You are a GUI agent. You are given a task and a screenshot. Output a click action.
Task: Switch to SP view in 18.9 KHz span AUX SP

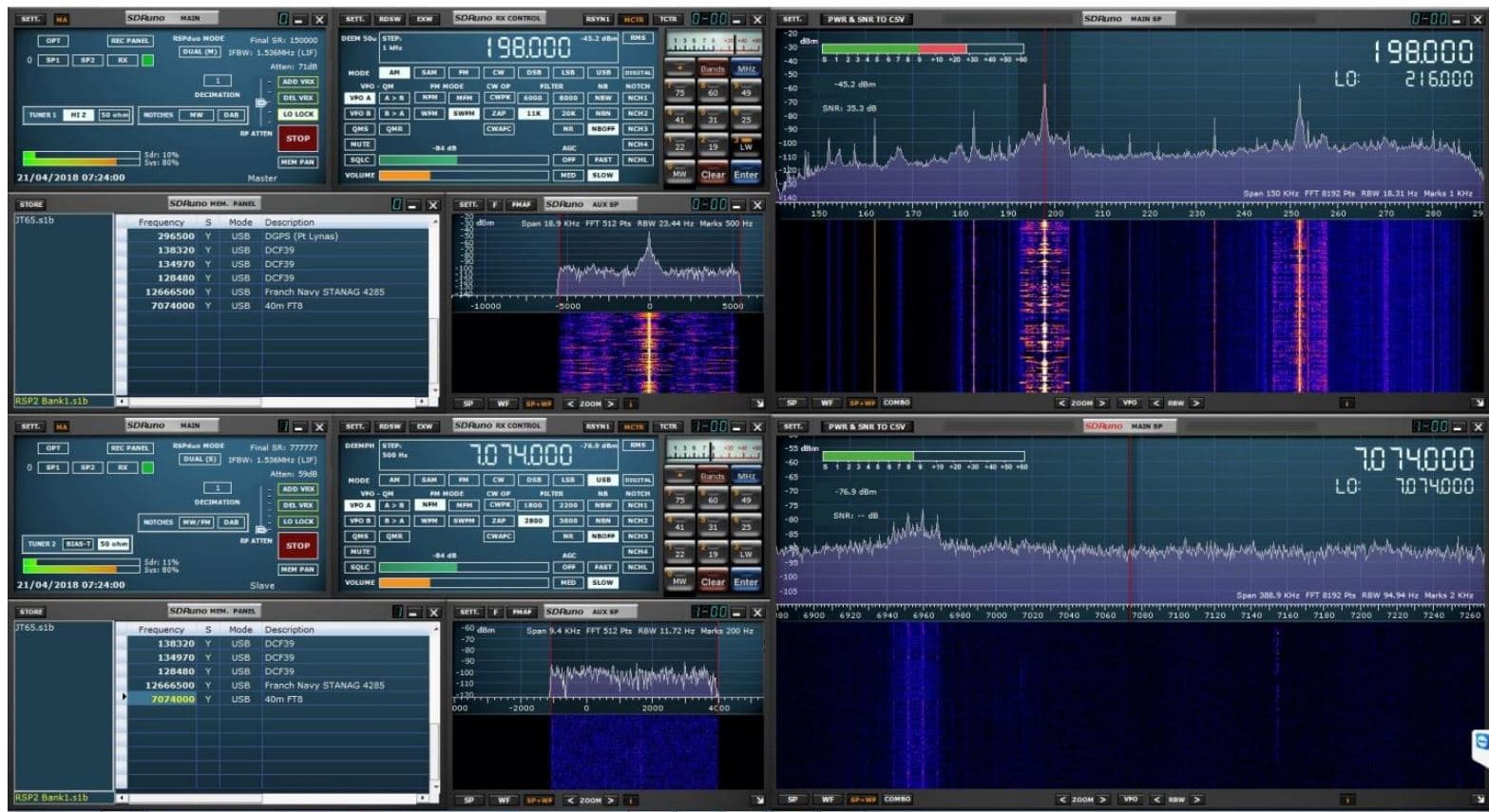coord(468,404)
